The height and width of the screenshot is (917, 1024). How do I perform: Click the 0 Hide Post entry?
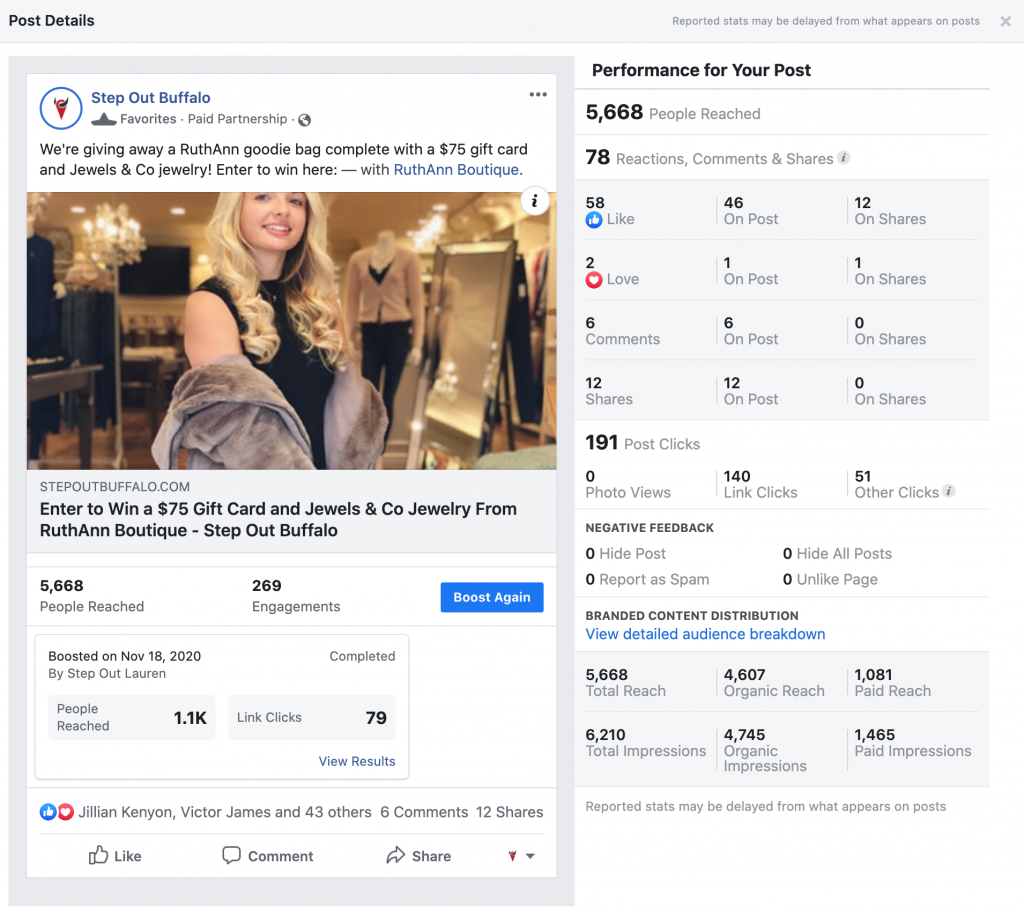pyautogui.click(x=626, y=554)
